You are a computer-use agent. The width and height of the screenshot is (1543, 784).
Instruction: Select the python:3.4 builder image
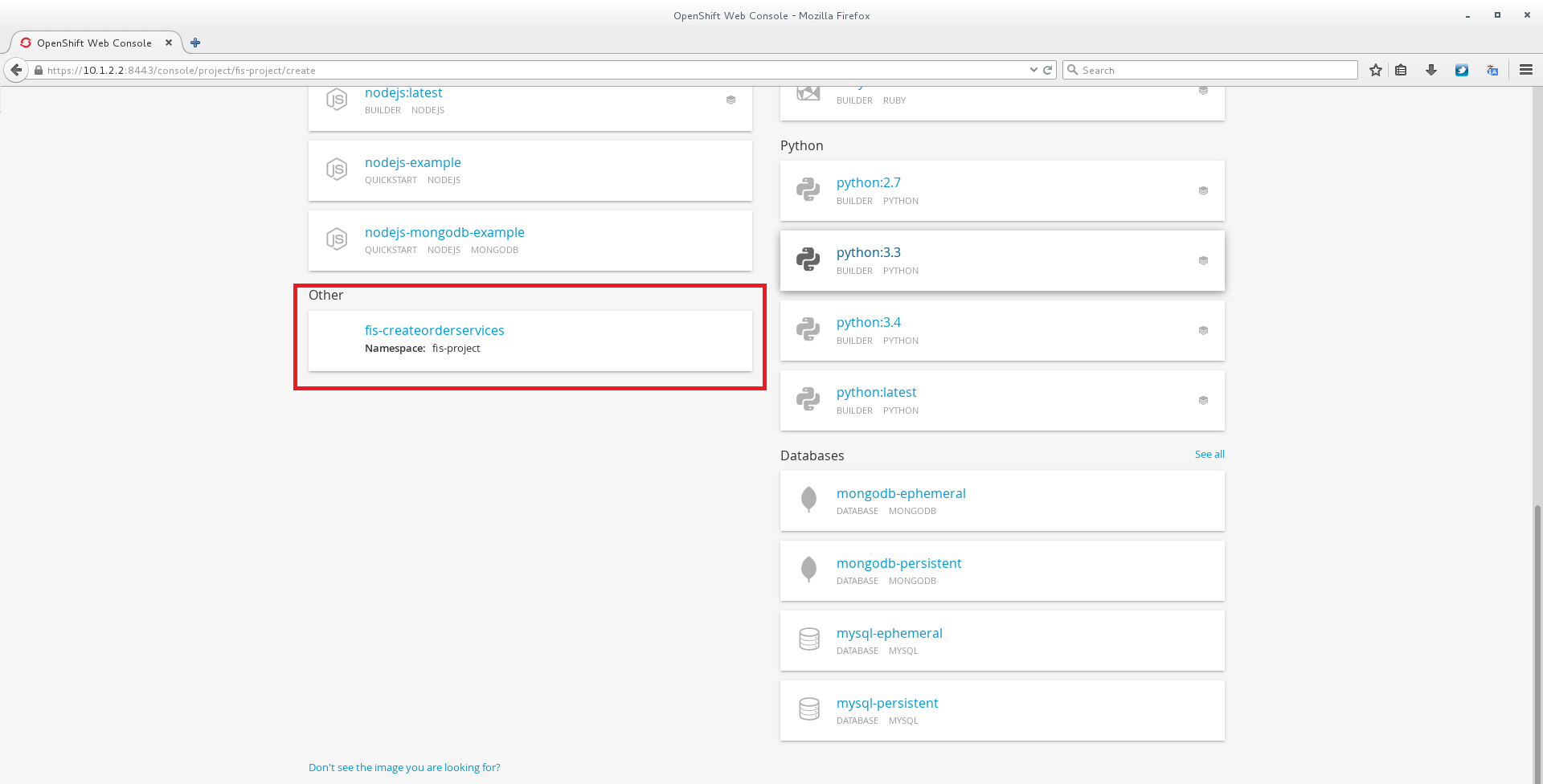coord(869,322)
